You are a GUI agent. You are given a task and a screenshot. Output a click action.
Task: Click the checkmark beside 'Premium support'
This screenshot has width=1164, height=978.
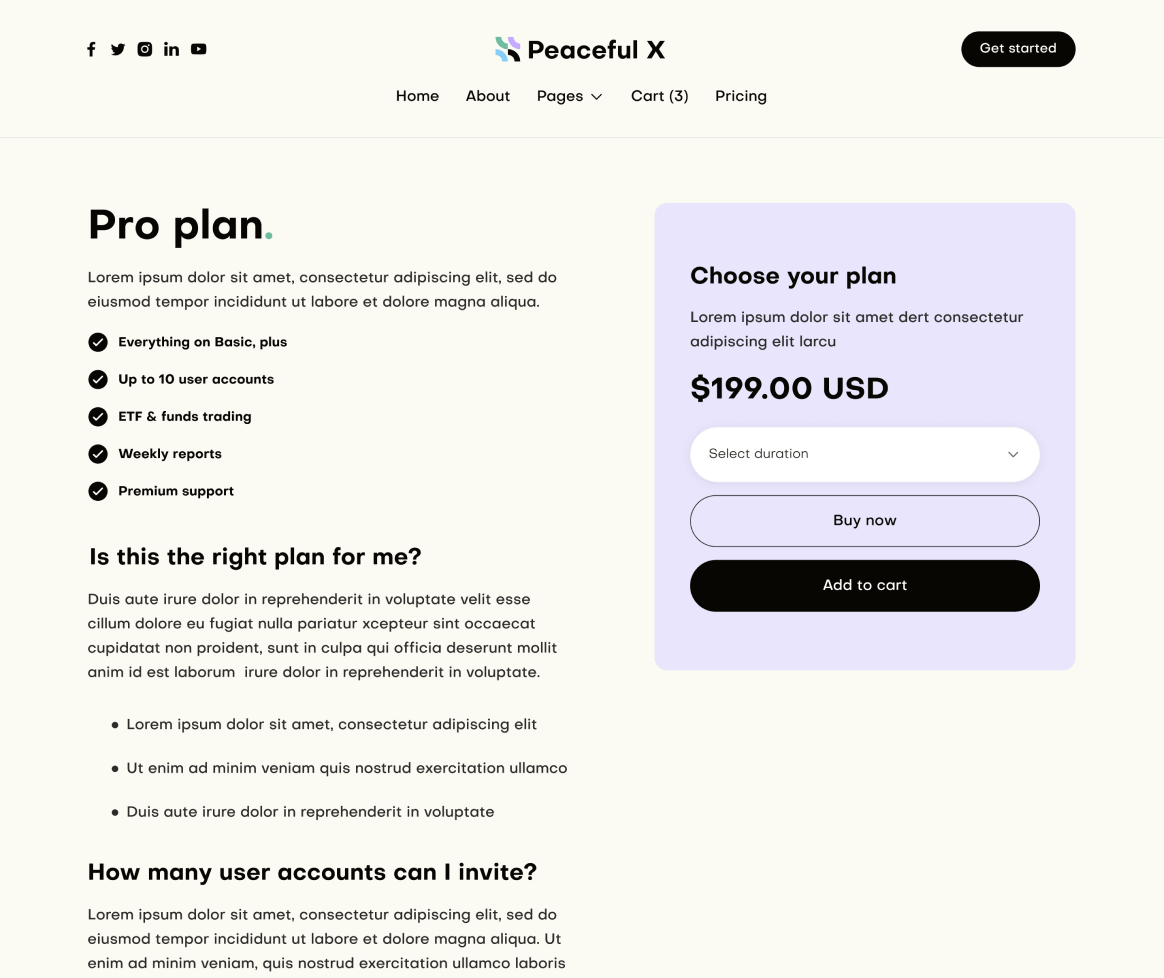point(98,491)
